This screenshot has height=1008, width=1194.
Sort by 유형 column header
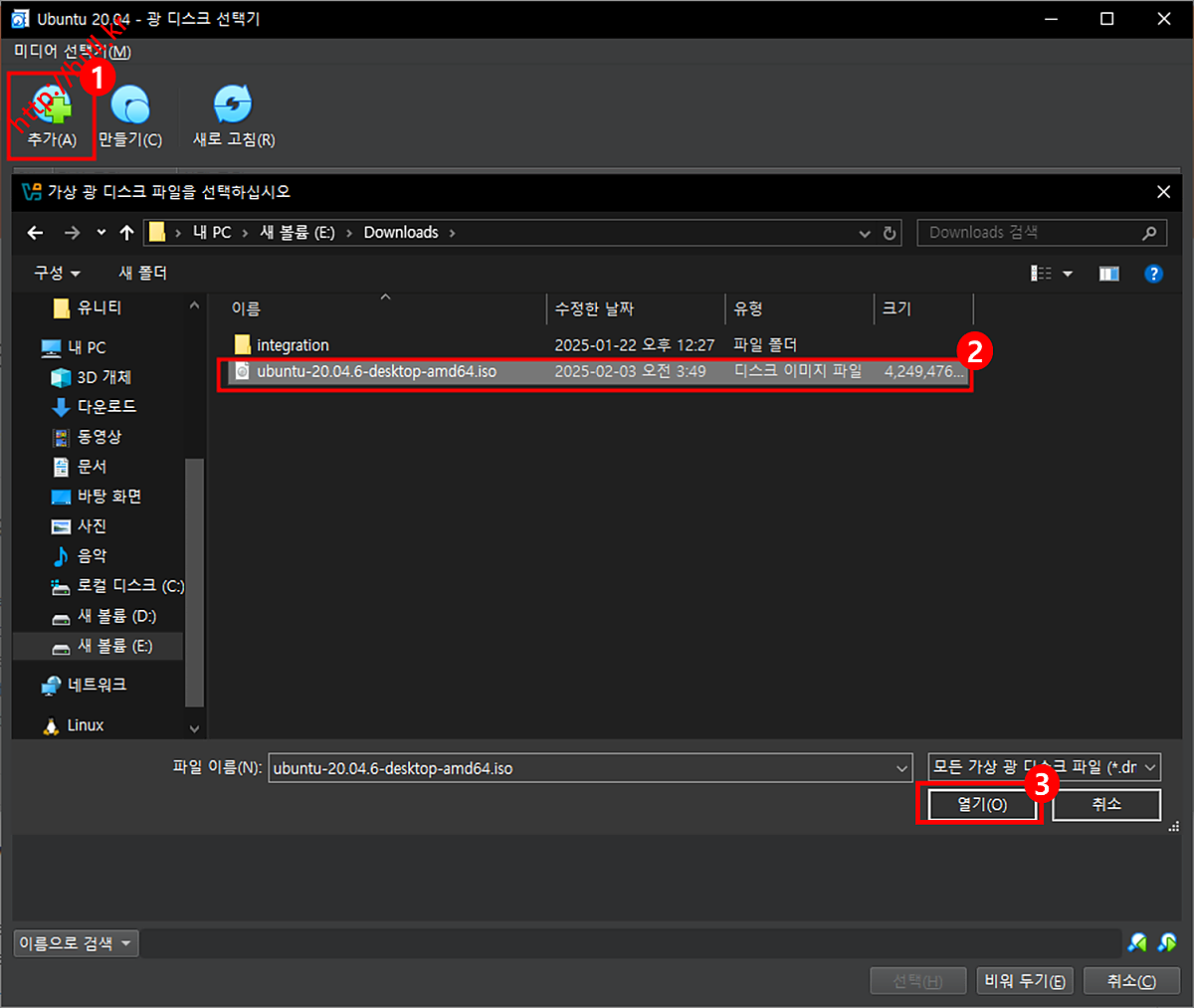point(800,308)
